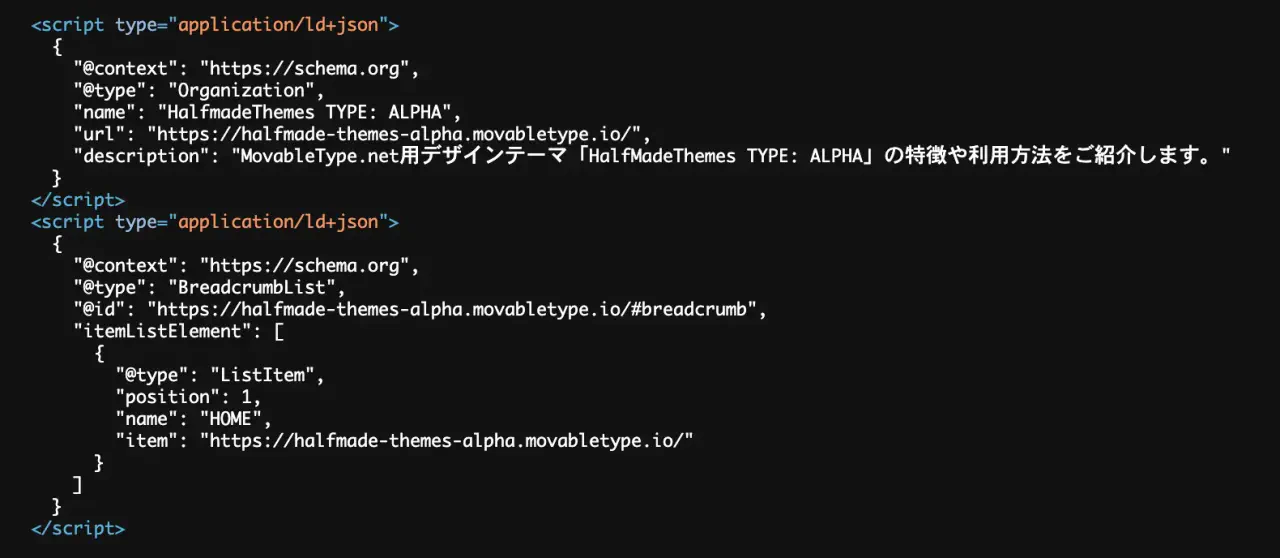Click the "description" key
The width and height of the screenshot is (1280, 558).
(136, 156)
